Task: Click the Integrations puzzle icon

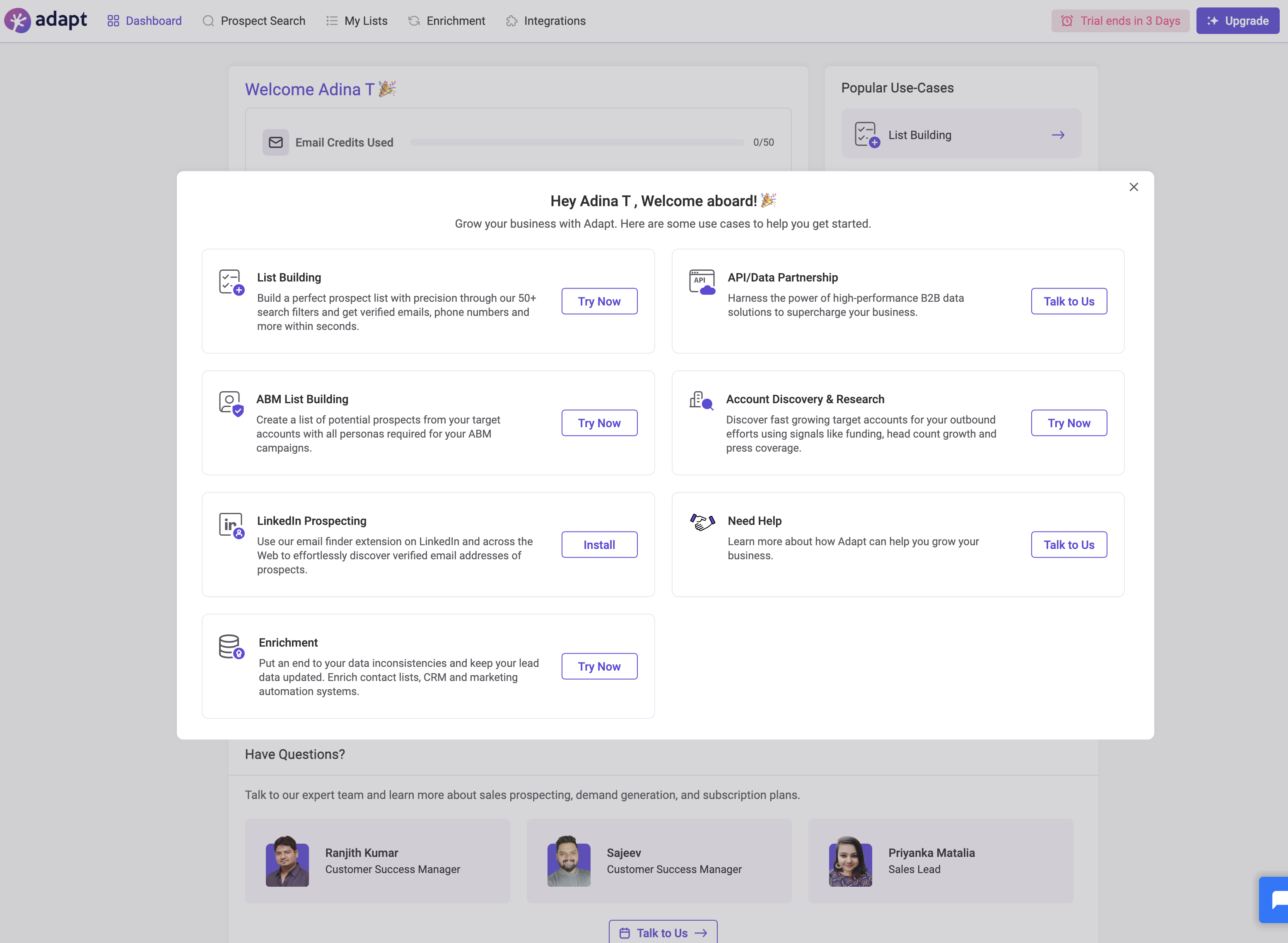Action: click(511, 21)
